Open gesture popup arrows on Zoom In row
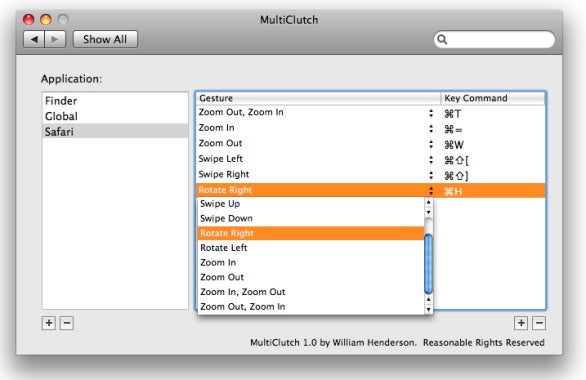The width and height of the screenshot is (586, 380). pyautogui.click(x=431, y=129)
